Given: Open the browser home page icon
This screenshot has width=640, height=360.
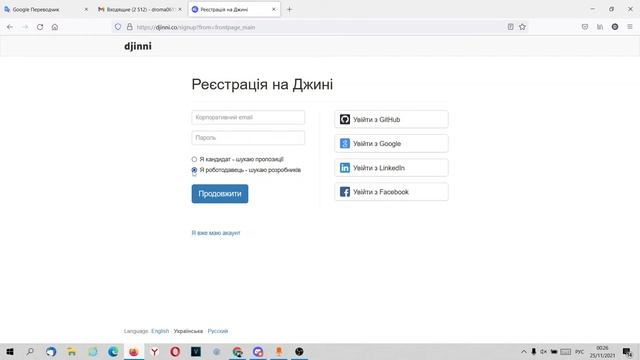Looking at the screenshot, I should [x=55, y=27].
